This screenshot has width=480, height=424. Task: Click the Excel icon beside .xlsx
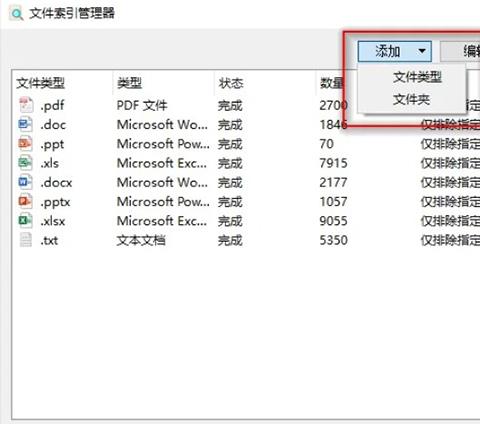pos(25,221)
